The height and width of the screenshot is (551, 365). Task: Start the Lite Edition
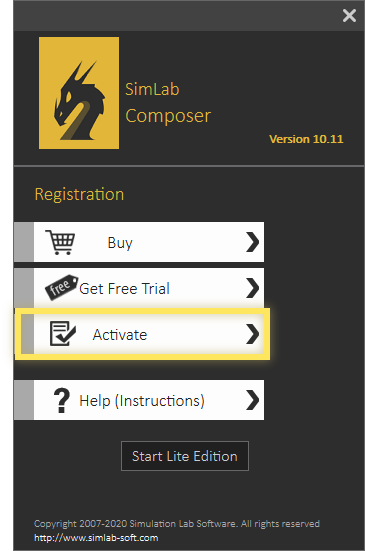(185, 456)
